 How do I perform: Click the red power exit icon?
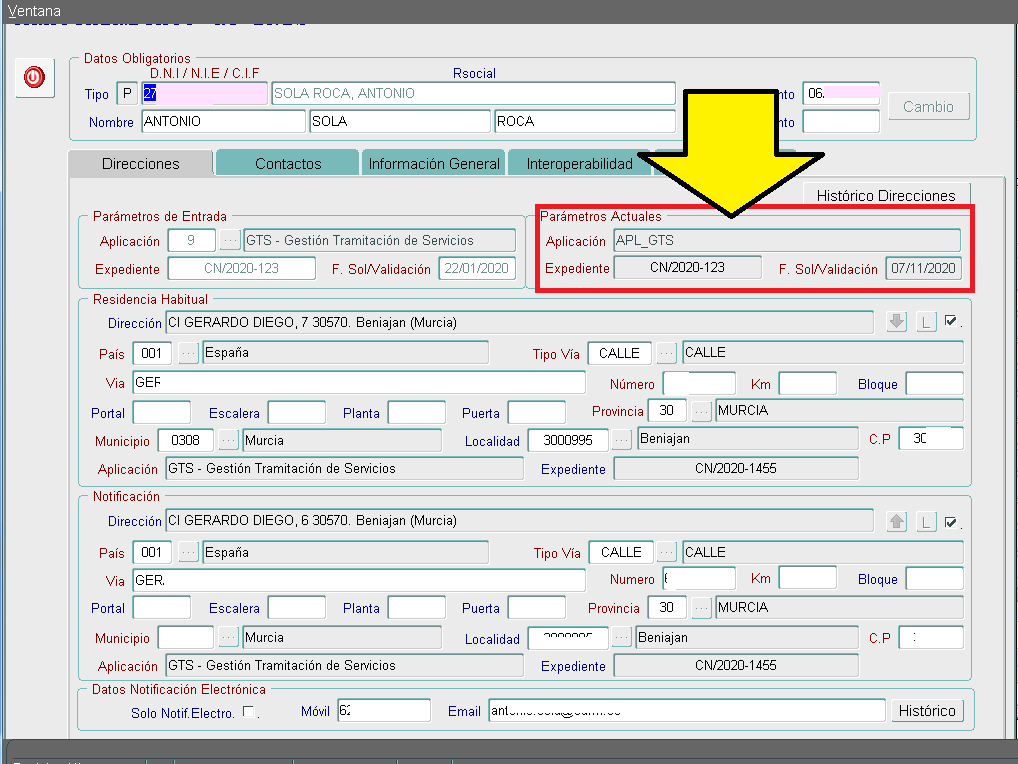coord(34,77)
